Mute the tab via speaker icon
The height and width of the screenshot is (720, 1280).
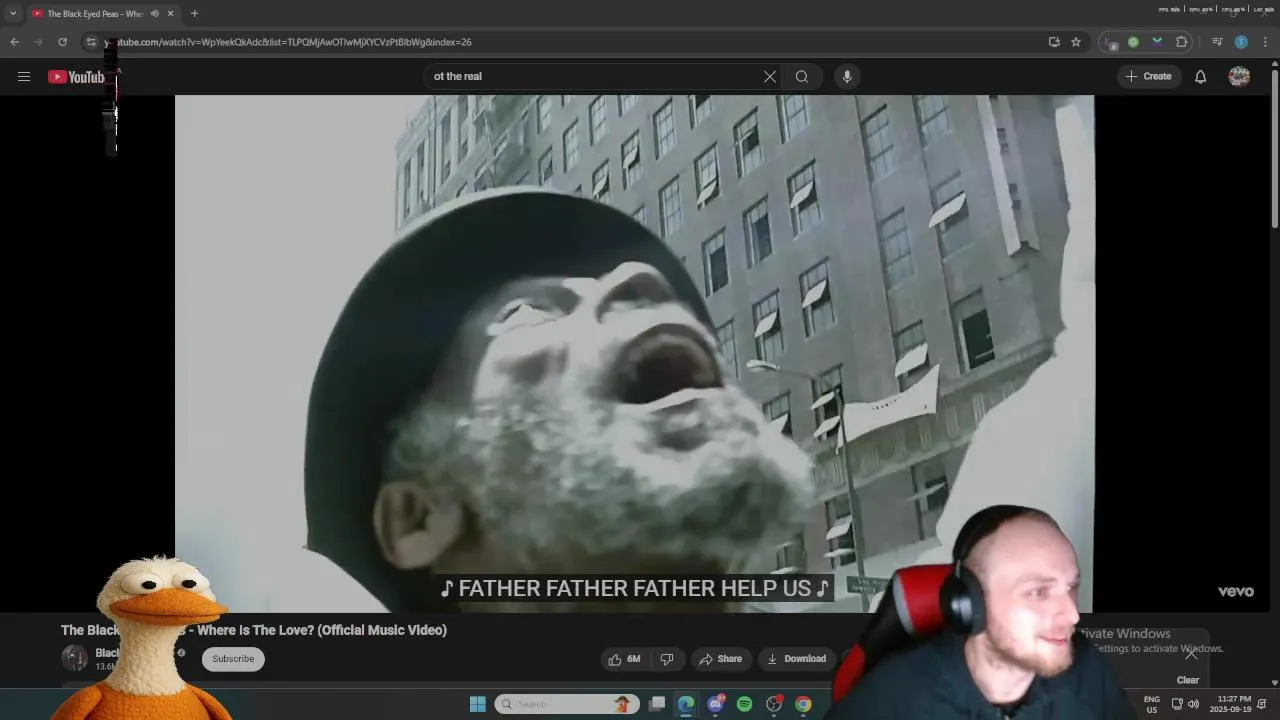click(154, 14)
